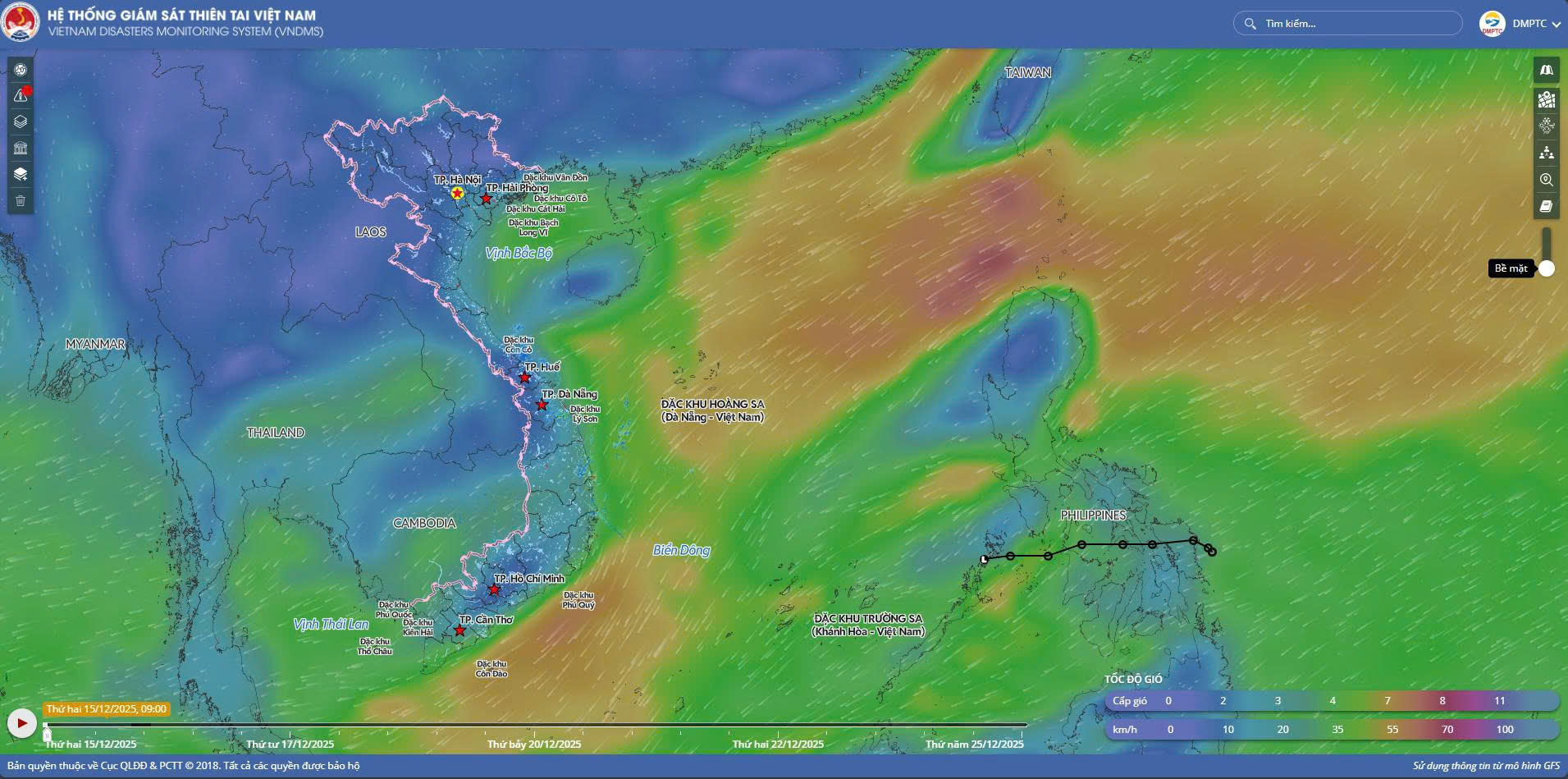Open the disaster warning alerts icon
1568x779 pixels.
(21, 96)
